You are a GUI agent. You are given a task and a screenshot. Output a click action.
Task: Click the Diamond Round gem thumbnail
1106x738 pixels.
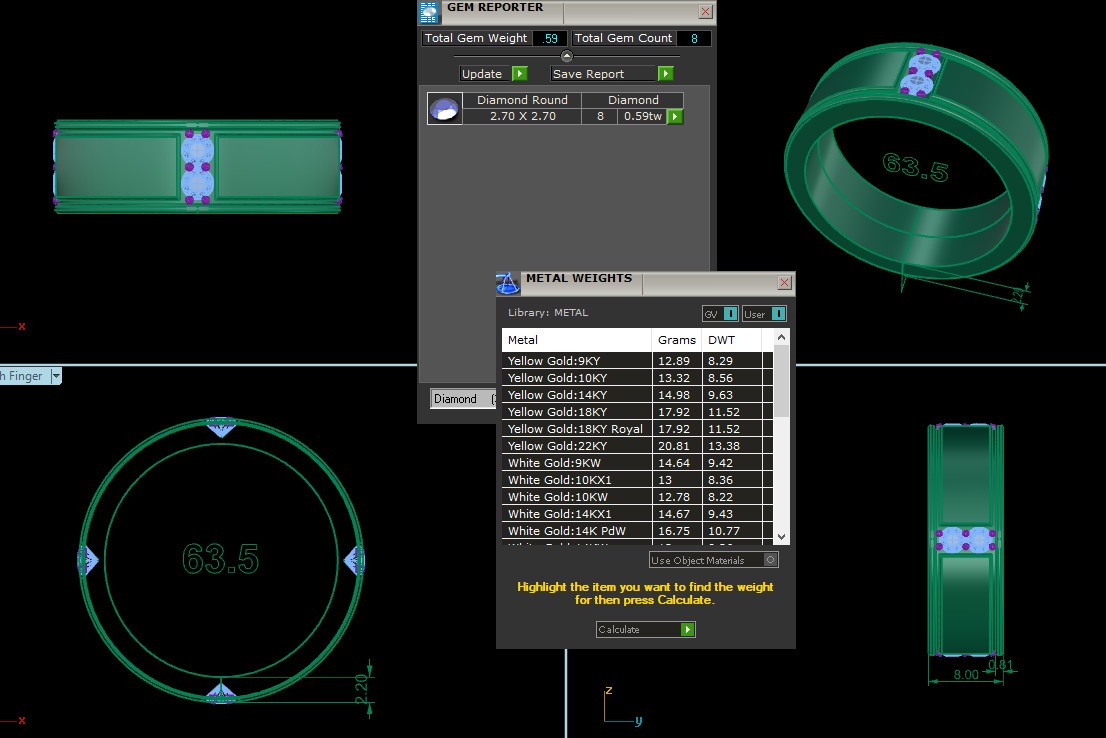[x=445, y=108]
